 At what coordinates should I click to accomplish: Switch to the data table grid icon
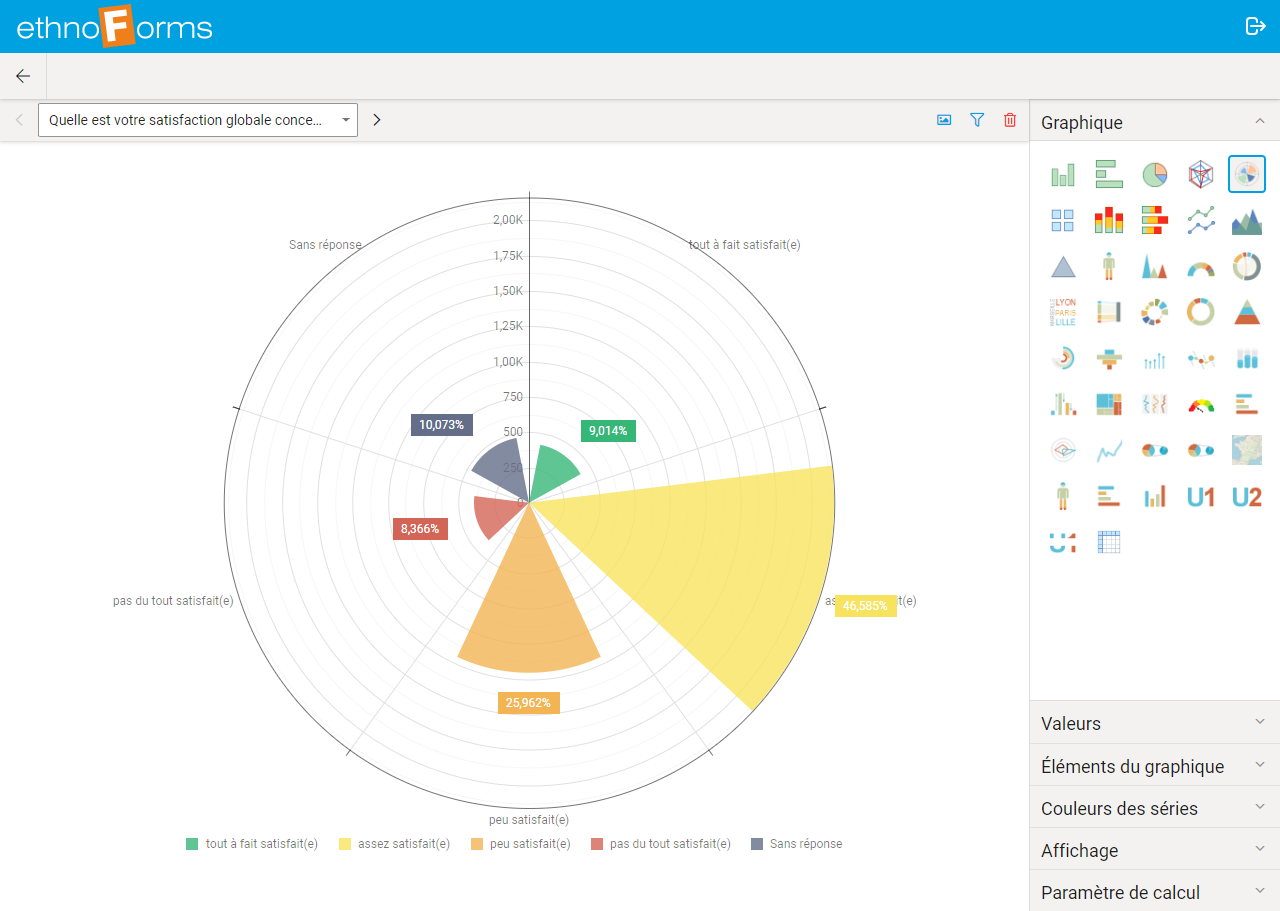(x=1109, y=542)
